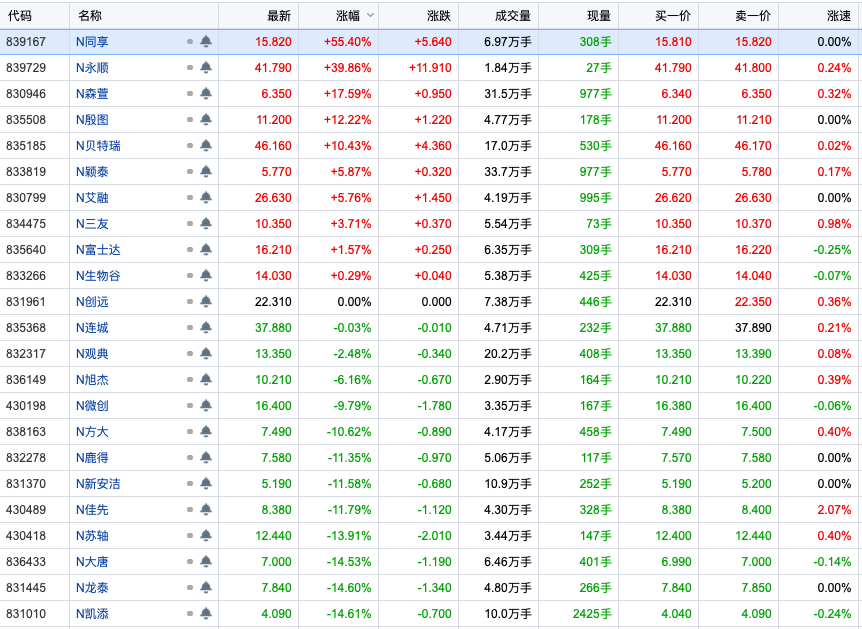This screenshot has width=862, height=629.
Task: Add alert for N方大 via bell
Action: click(x=206, y=432)
